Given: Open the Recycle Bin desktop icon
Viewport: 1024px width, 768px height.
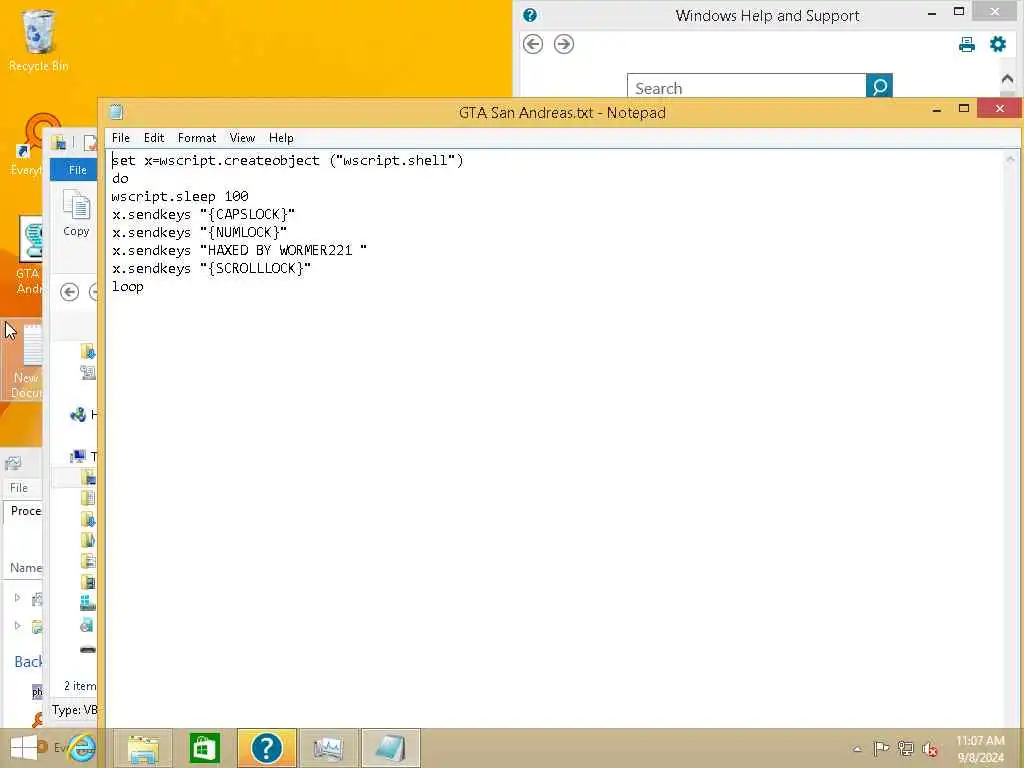Looking at the screenshot, I should 39,40.
